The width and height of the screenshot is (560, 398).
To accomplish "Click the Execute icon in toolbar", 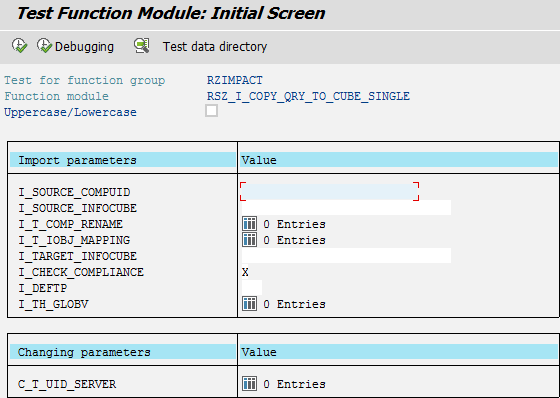I will pyautogui.click(x=19, y=46).
